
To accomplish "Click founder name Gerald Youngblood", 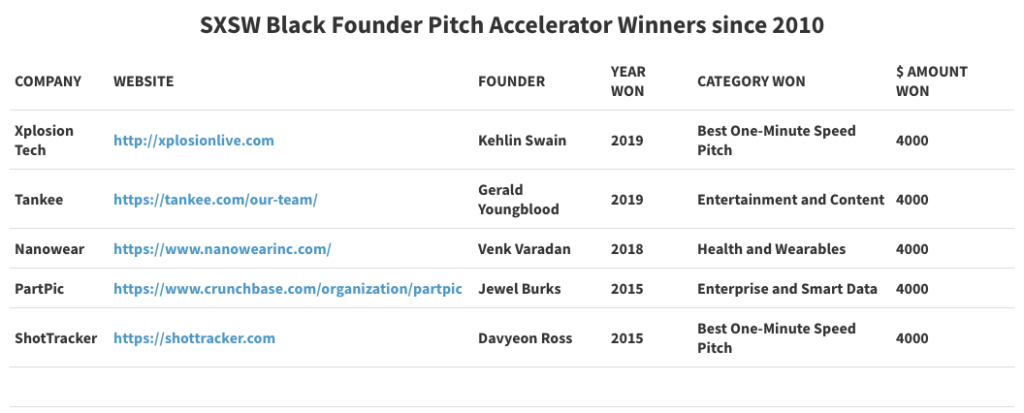I will pyautogui.click(x=519, y=199).
